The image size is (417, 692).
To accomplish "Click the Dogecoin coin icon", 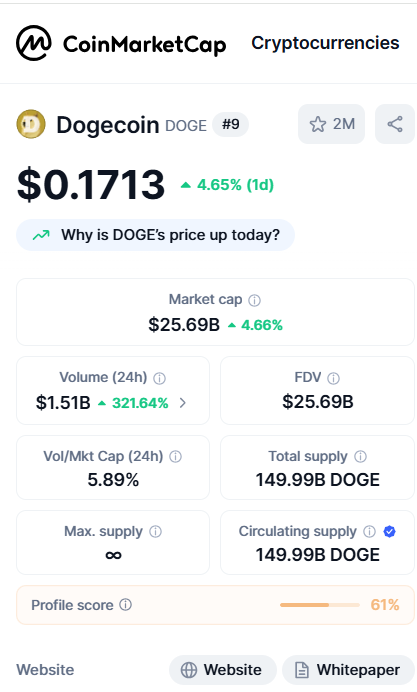I will (x=31, y=124).
